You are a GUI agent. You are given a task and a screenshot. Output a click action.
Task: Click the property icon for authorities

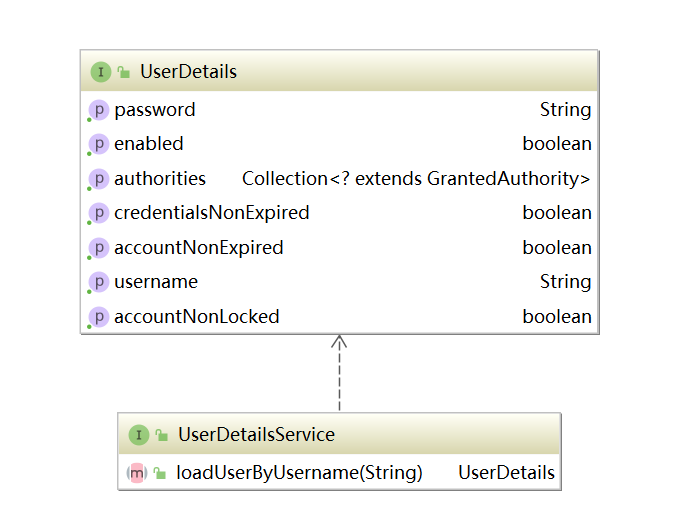99,179
